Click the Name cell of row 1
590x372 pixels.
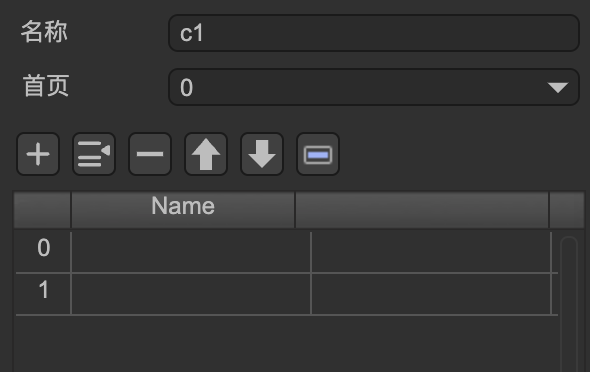191,294
